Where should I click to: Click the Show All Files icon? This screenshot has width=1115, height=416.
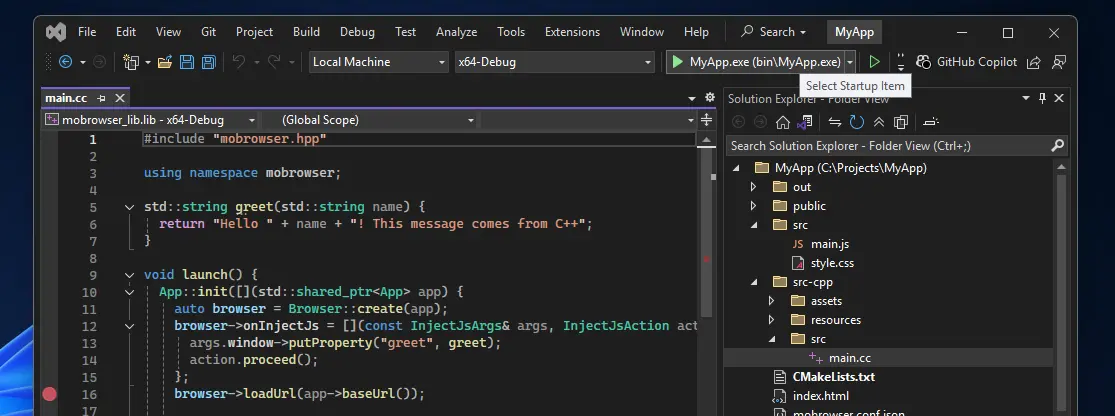pos(901,122)
